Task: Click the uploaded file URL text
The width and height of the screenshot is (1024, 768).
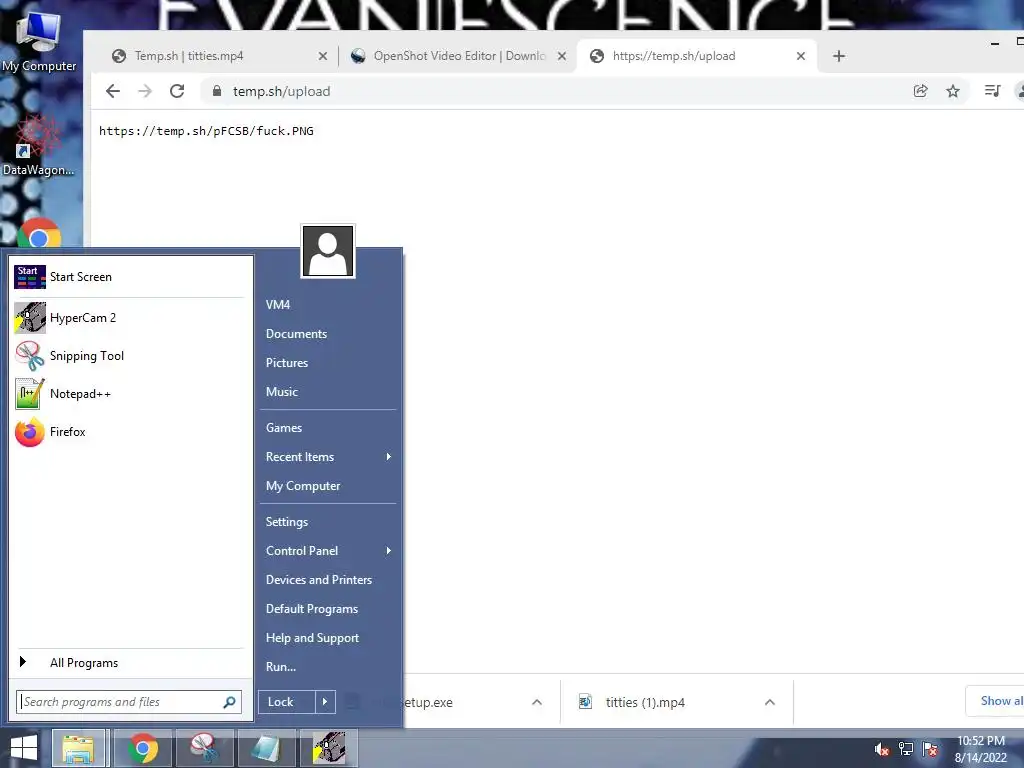Action: [206, 131]
